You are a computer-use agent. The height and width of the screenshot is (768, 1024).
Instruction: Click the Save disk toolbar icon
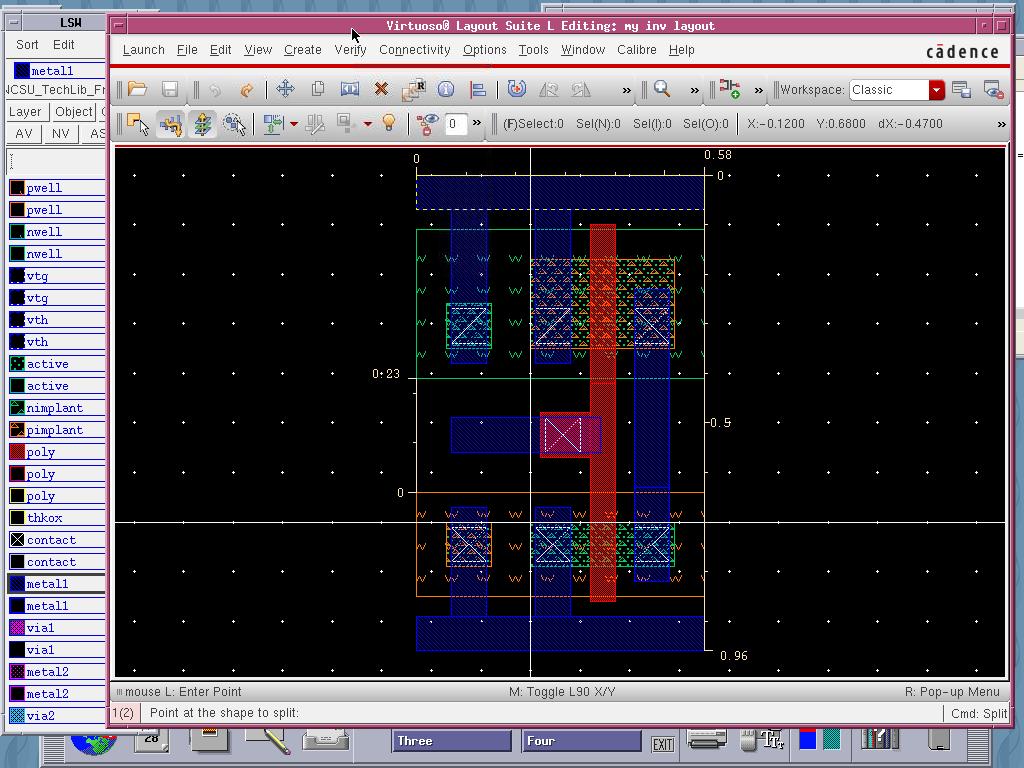[170, 89]
